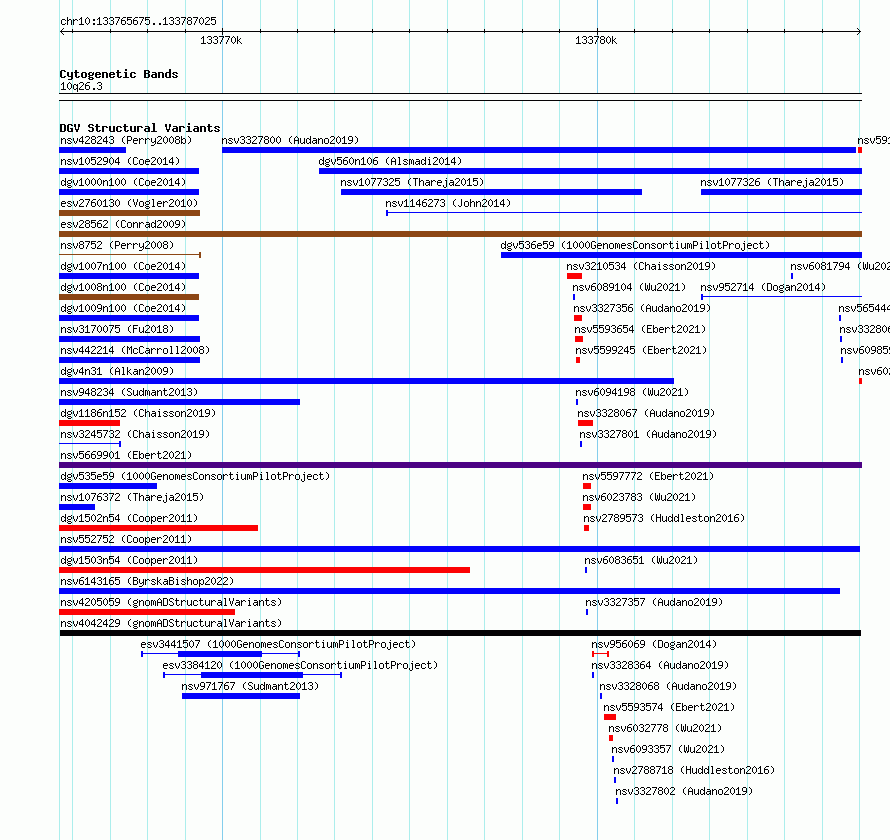Viewport: 890px width, 840px height.
Task: Click the 133780k ruler position label
Action: click(x=596, y=40)
